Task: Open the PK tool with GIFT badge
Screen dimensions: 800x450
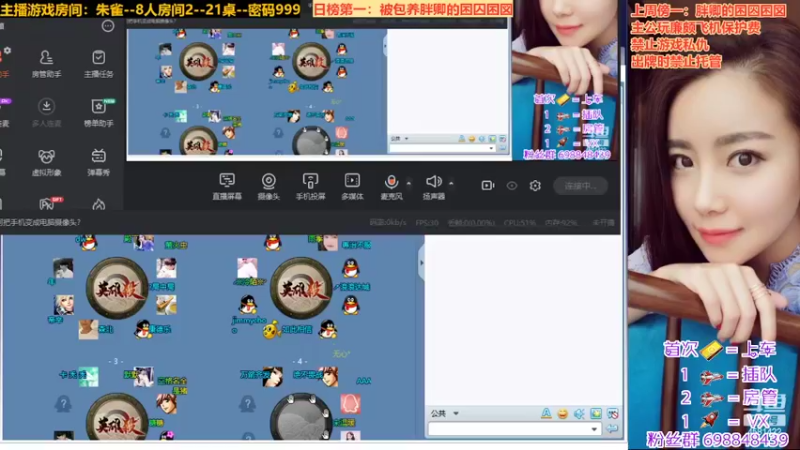Action: point(47,204)
